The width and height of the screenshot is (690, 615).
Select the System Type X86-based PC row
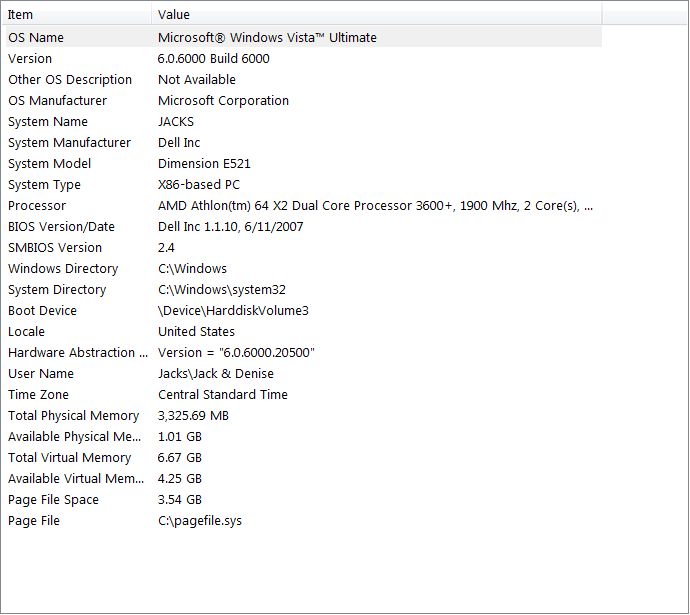(x=304, y=185)
